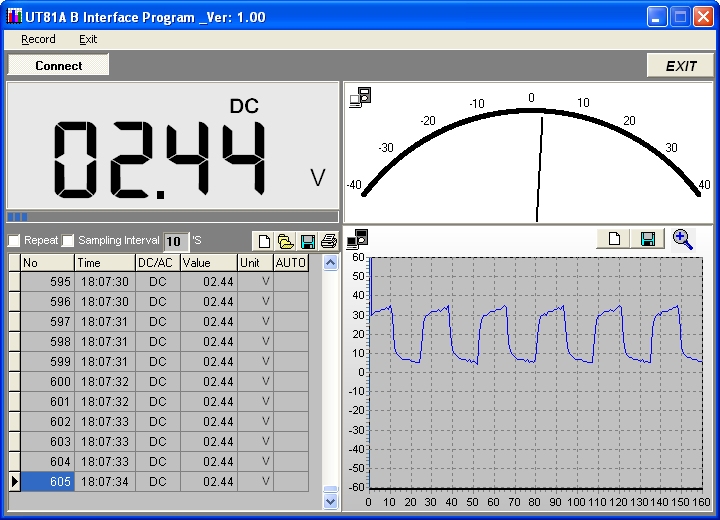Save the graph using its floppy disk icon
This screenshot has width=720, height=520.
pos(647,238)
